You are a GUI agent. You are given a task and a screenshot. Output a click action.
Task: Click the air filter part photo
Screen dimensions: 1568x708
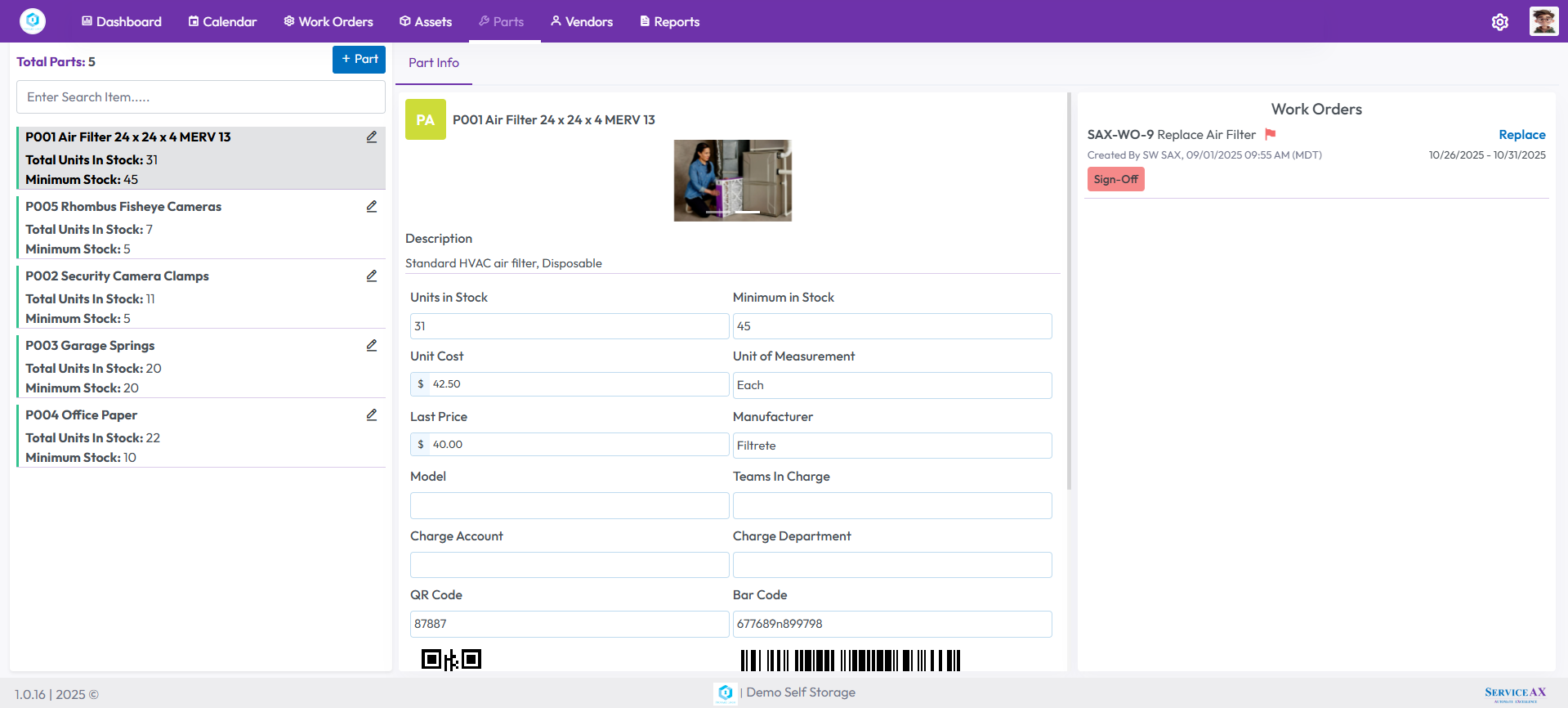click(732, 181)
